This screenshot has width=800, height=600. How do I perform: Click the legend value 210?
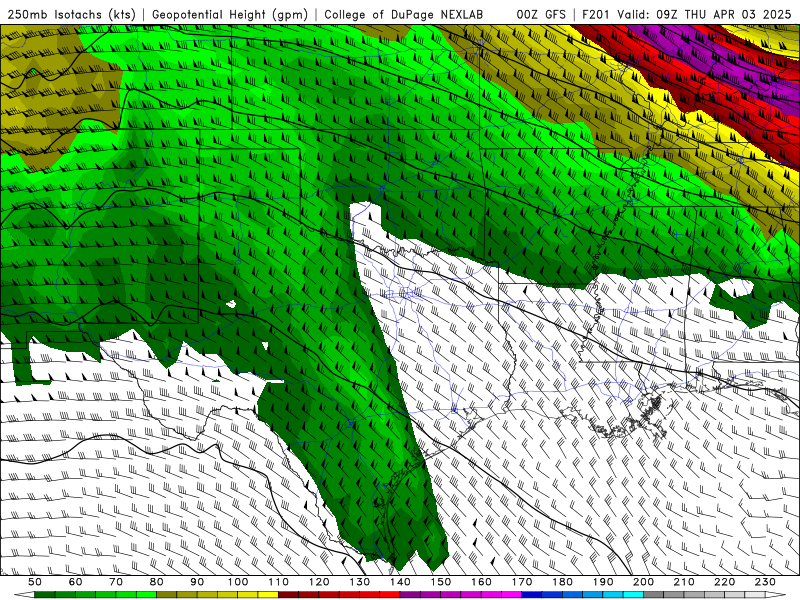coord(684,582)
